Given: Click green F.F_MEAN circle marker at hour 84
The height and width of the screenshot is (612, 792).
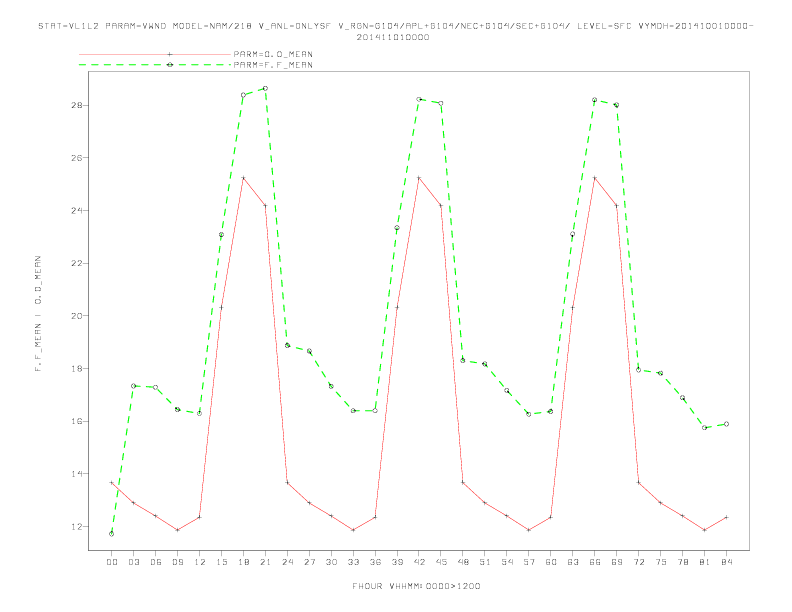Looking at the screenshot, I should 726,424.
